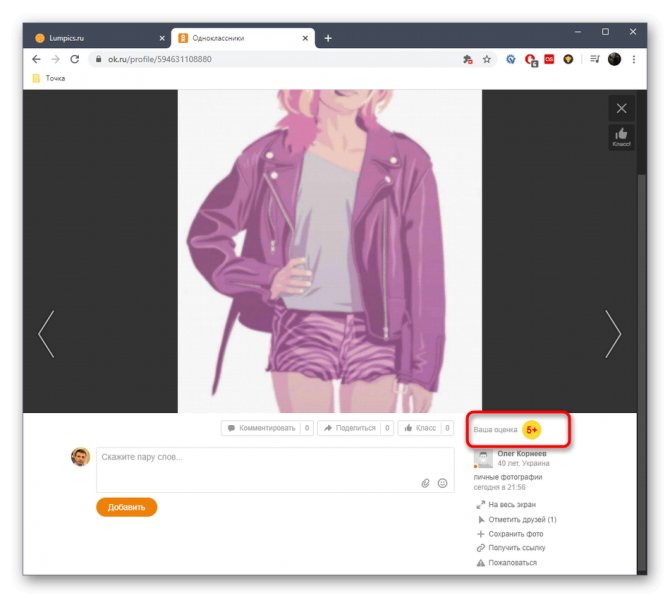This screenshot has height=598, width=670.
Task: Click На весь экран to view fullscreen
Action: point(506,505)
